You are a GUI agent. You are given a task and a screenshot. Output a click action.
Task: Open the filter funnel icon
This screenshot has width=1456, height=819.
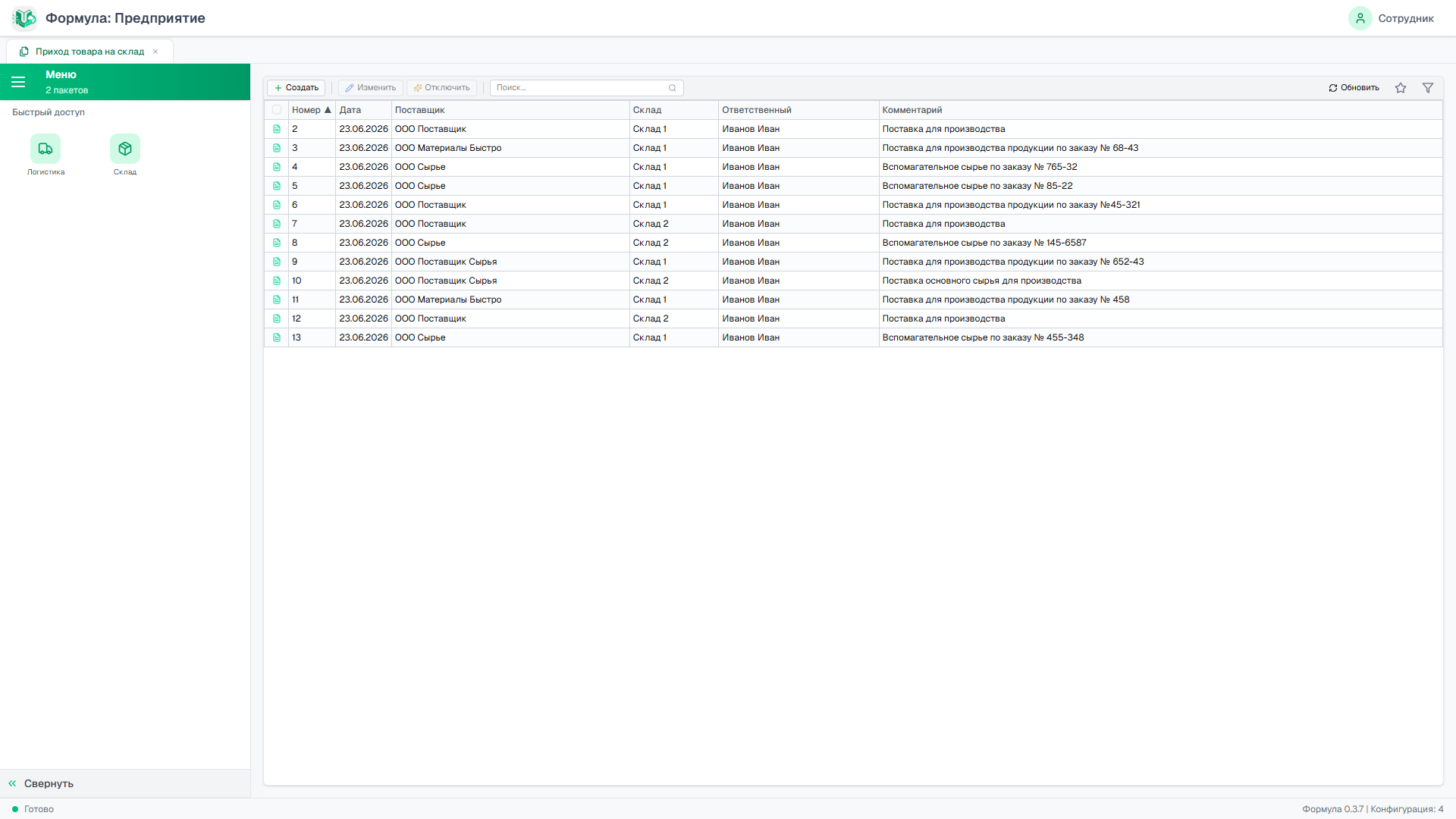click(1428, 88)
